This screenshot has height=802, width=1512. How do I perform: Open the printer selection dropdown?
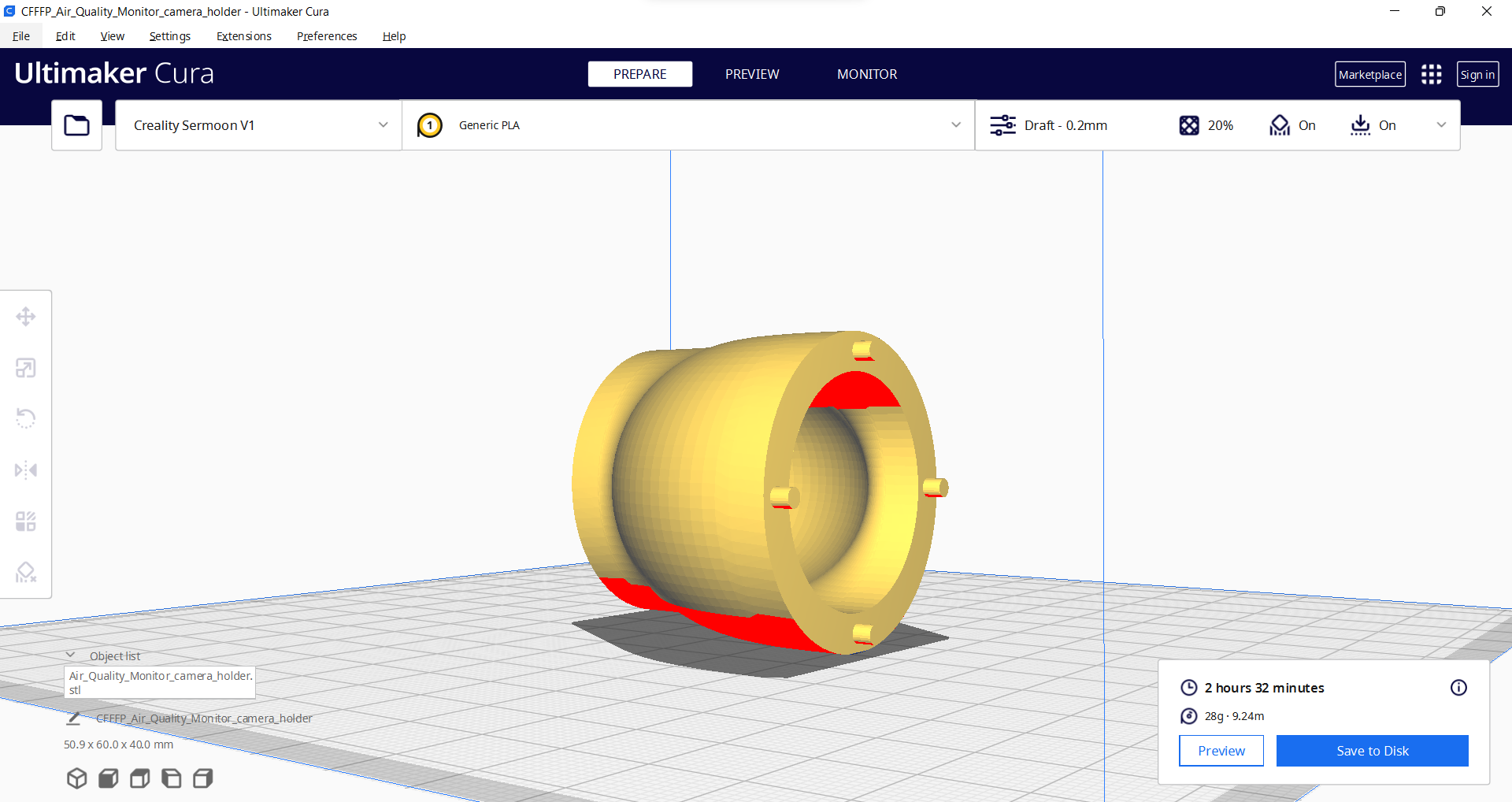(x=258, y=124)
